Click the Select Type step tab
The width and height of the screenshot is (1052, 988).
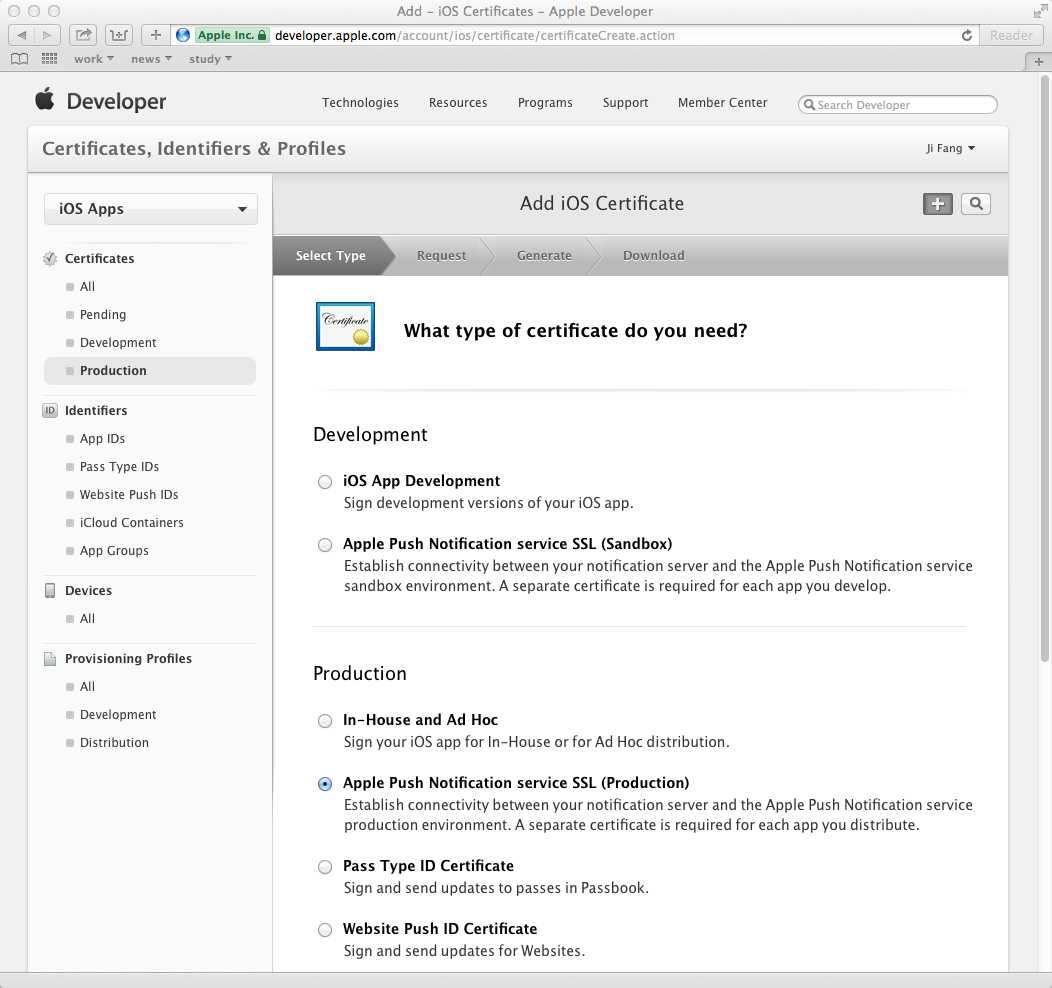click(x=331, y=256)
